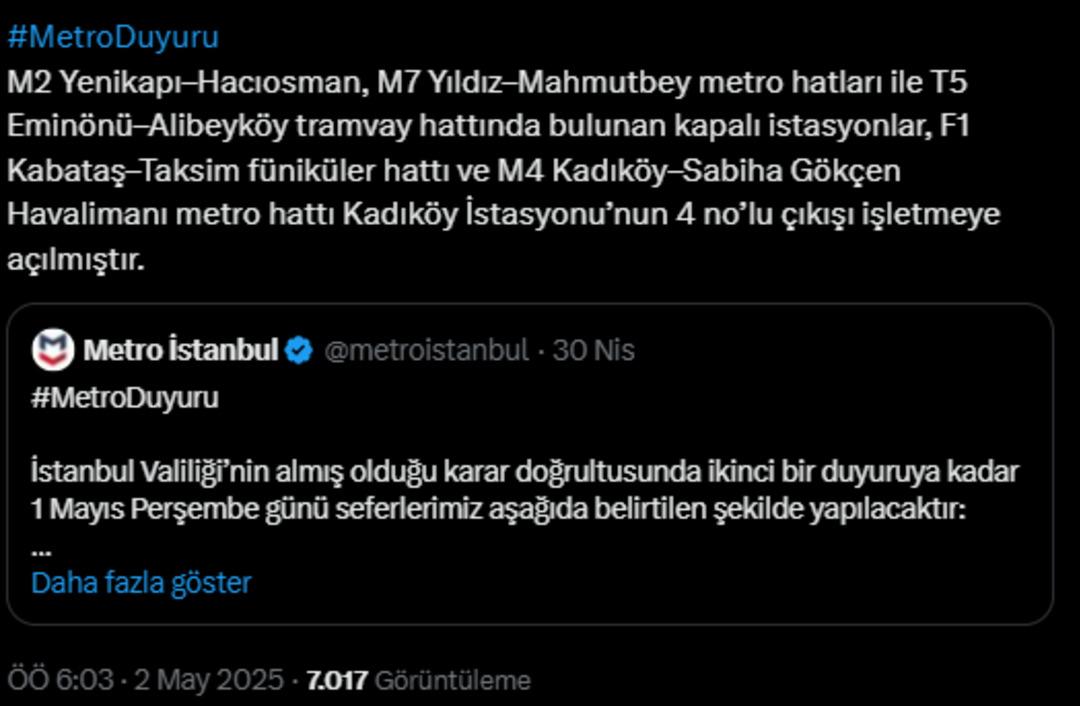Open the quoted post's 30 Nis date
This screenshot has height=706, width=1080.
pos(594,351)
